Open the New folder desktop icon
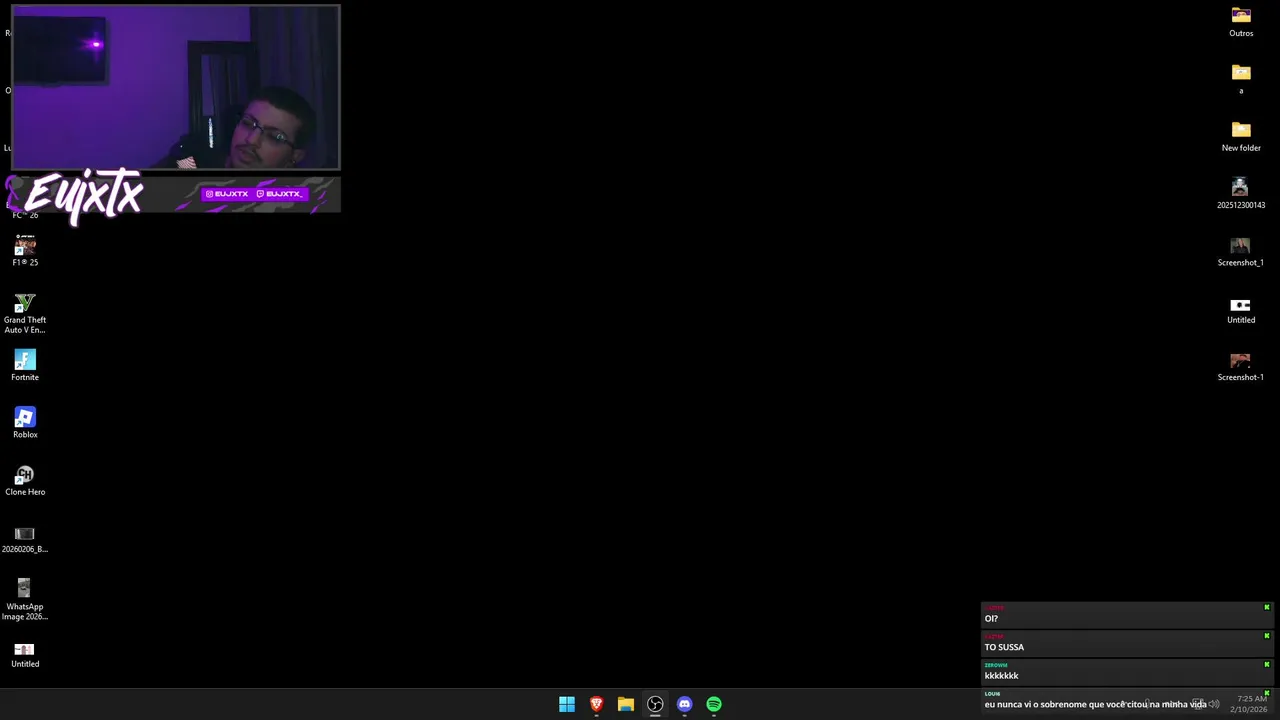 [x=1241, y=136]
